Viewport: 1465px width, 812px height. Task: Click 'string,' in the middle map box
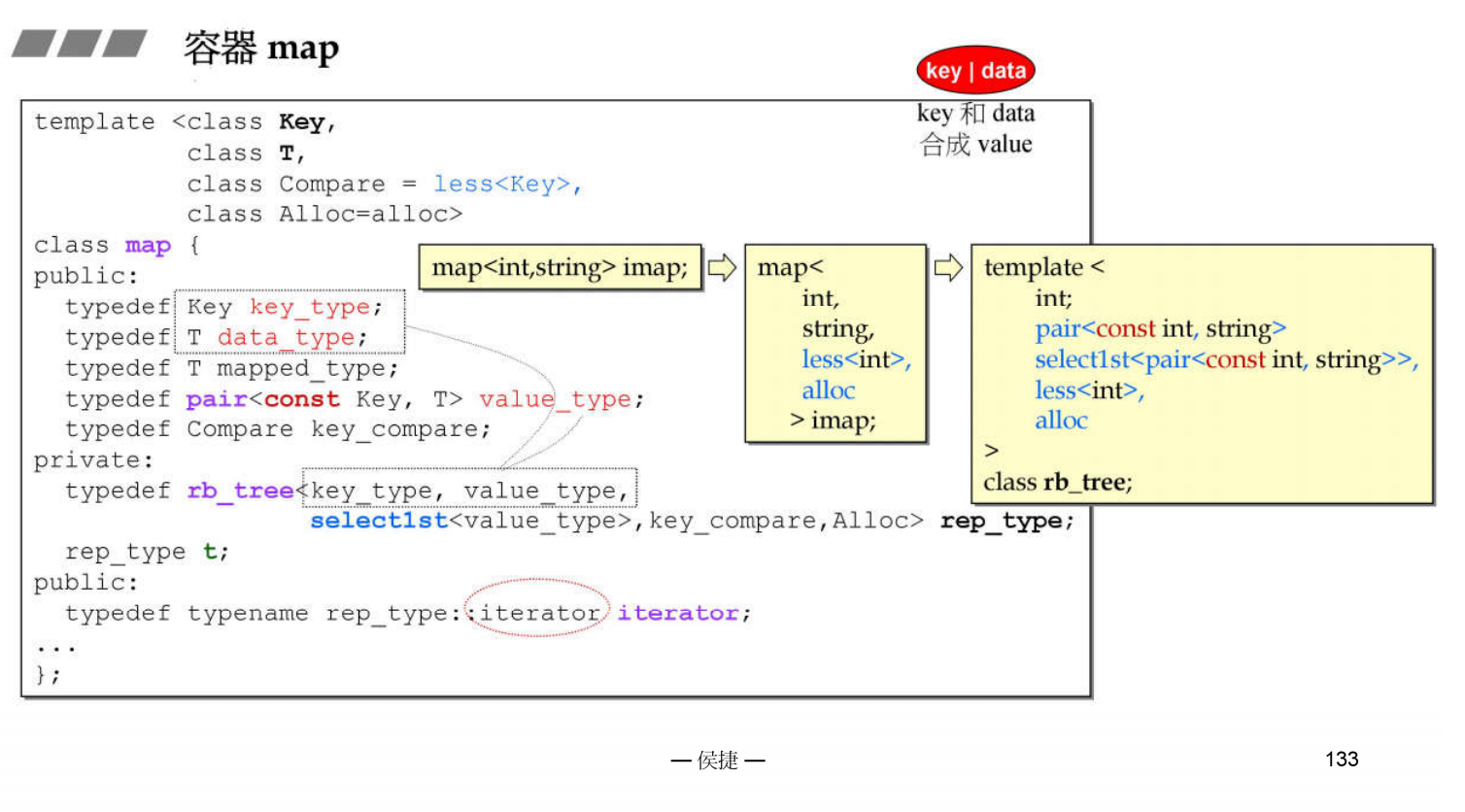tap(837, 328)
